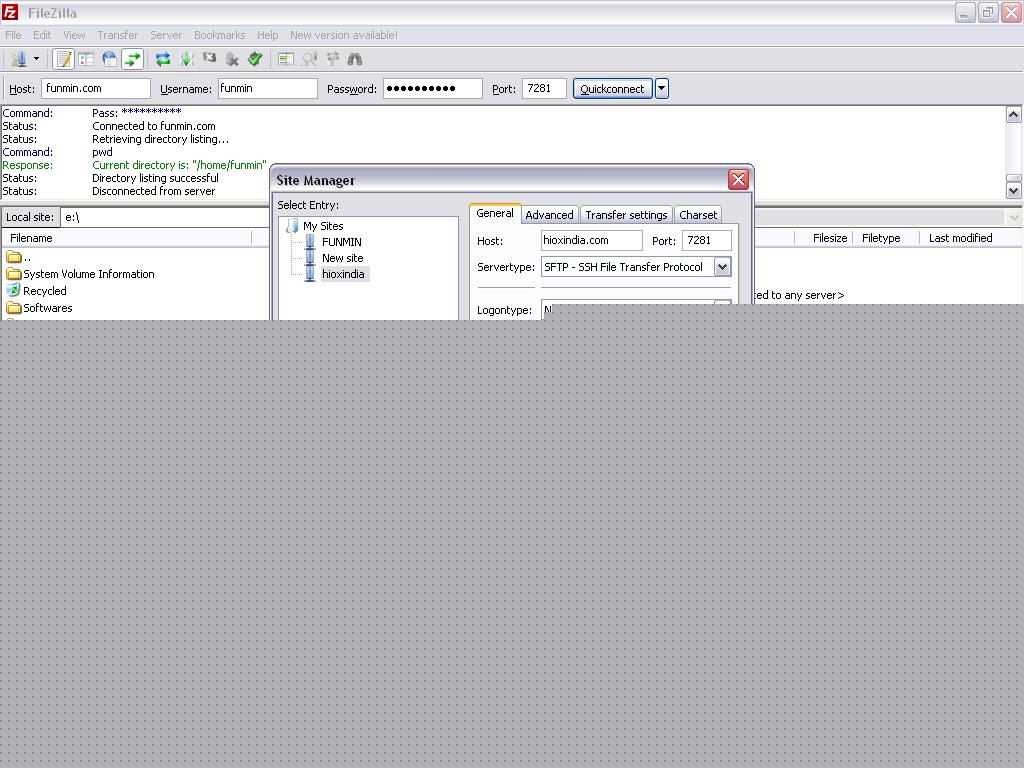Click the New version available! menu item
The height and width of the screenshot is (768, 1024).
coord(344,35)
